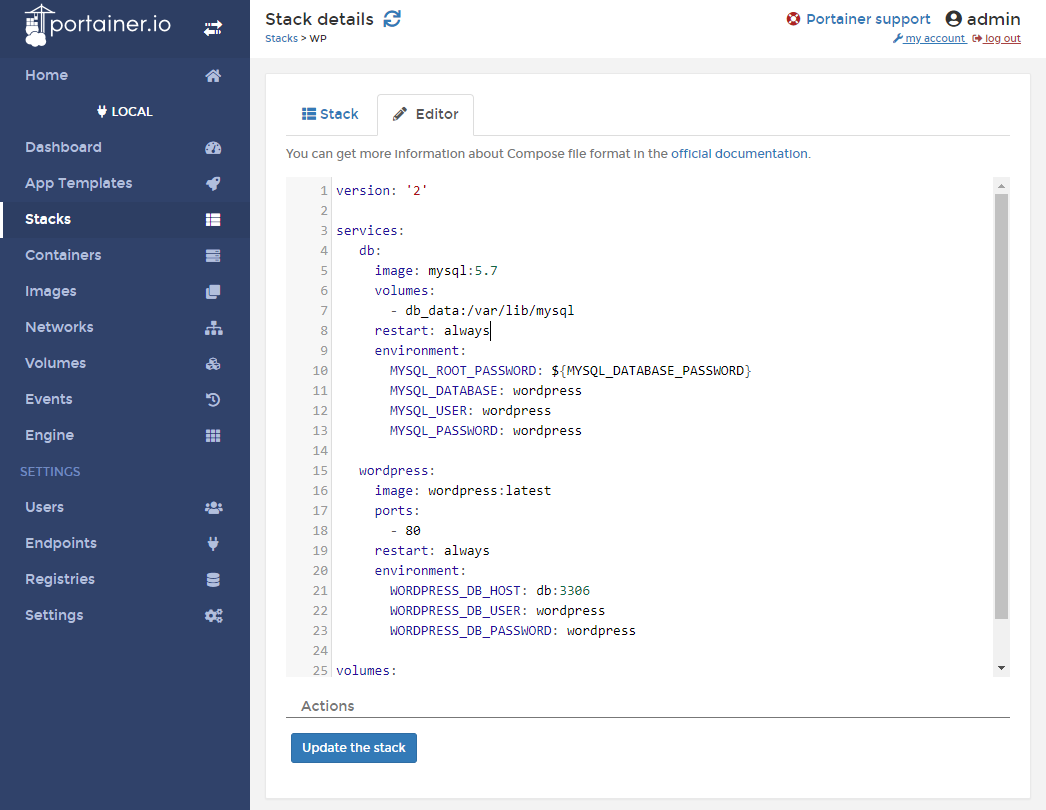Click the sidebar collapse arrows icon
This screenshot has width=1046, height=810.
pyautogui.click(x=213, y=28)
